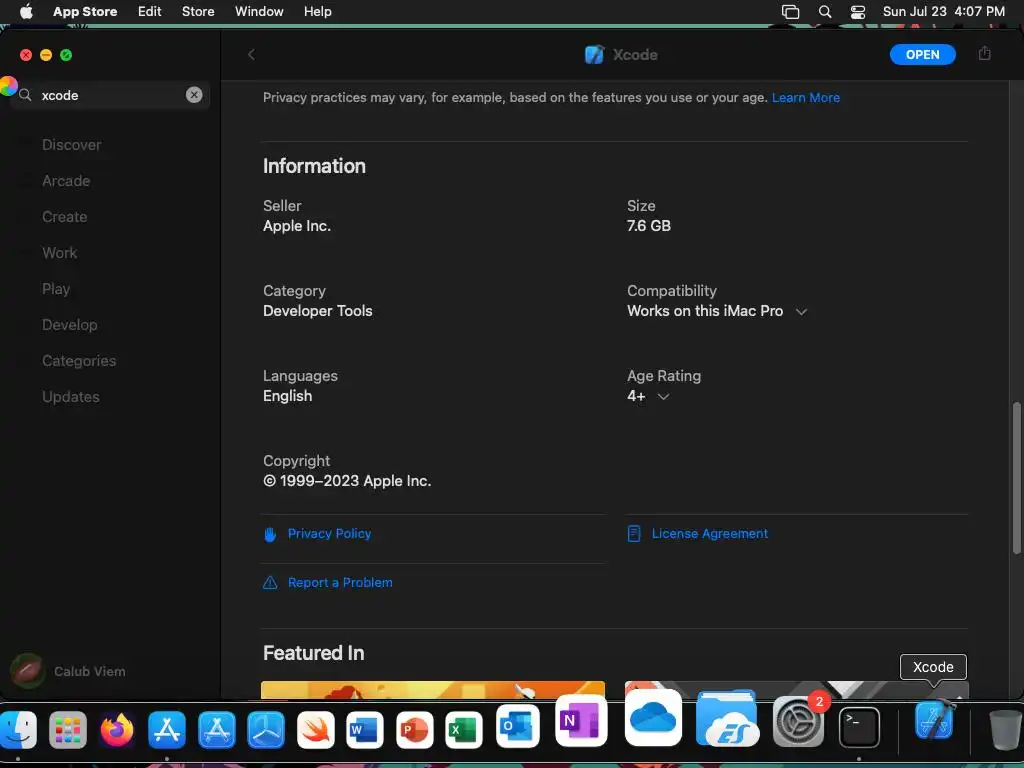Open the Edit menu

(x=150, y=12)
